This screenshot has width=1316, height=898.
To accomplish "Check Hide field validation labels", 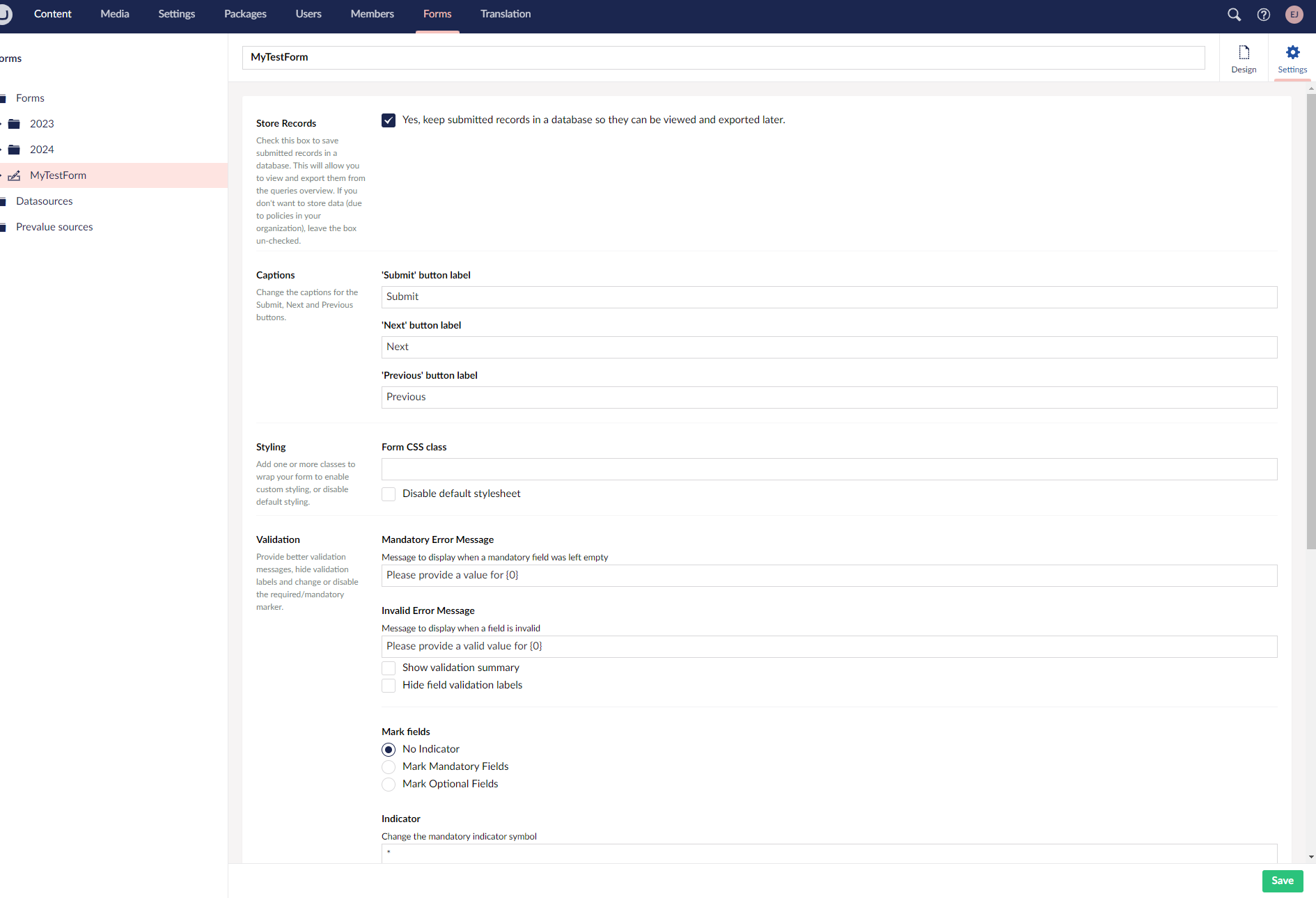I will point(389,686).
